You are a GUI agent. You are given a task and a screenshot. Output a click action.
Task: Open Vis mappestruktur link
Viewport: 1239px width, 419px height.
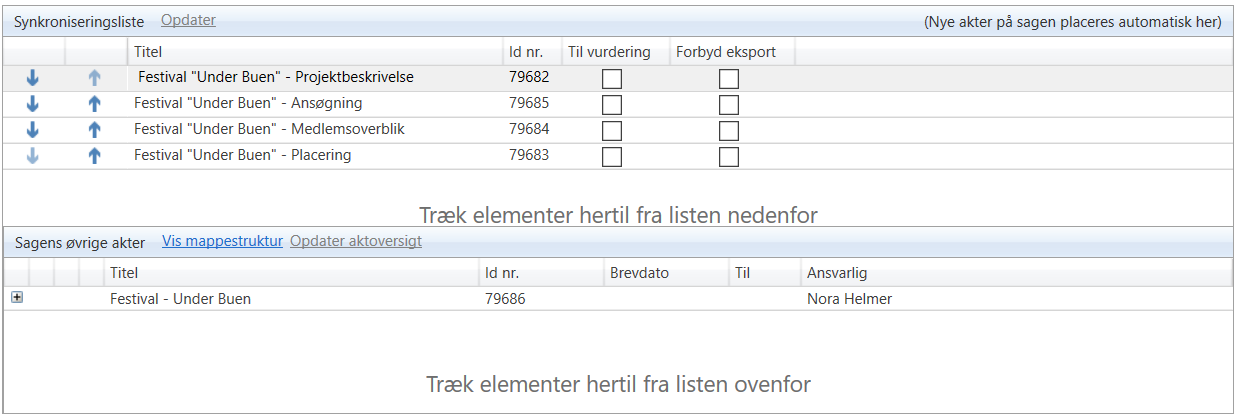[x=222, y=241]
